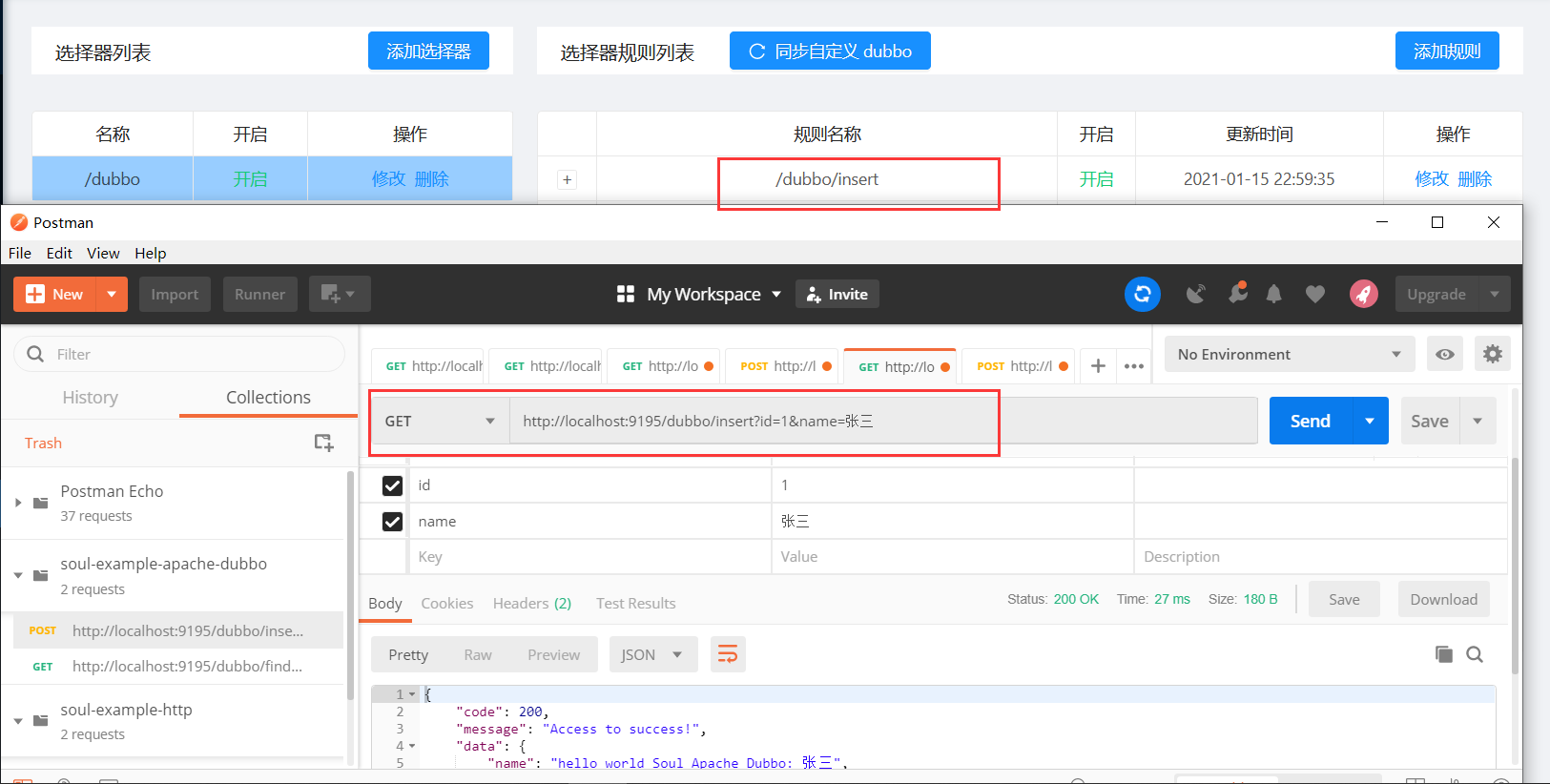Open the File menu
Image resolution: width=1550 pixels, height=784 pixels.
[20, 253]
